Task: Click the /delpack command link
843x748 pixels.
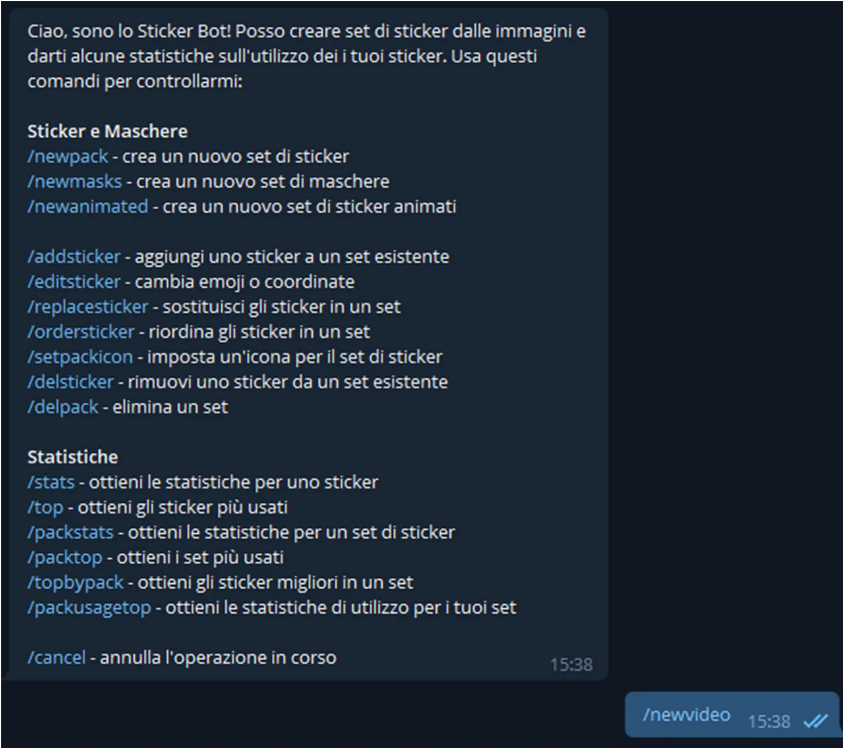Action: pos(63,407)
